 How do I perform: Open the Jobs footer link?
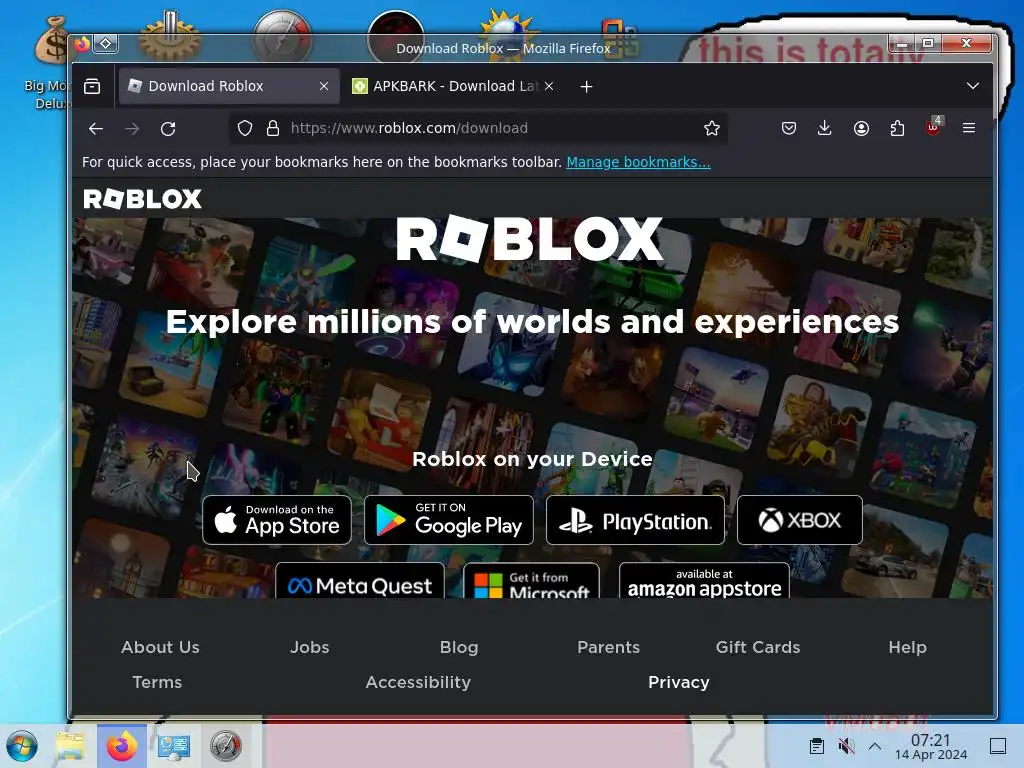point(310,647)
